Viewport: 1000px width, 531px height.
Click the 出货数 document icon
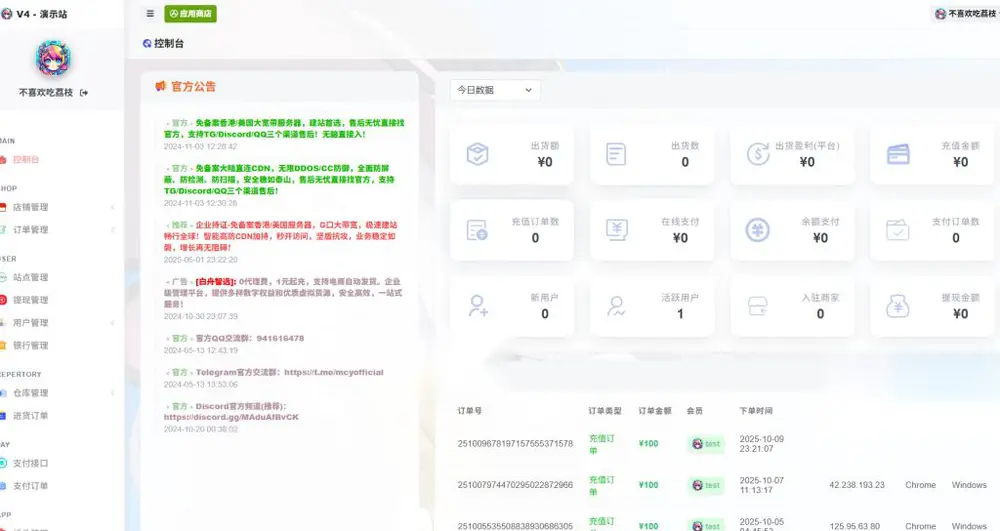point(616,154)
